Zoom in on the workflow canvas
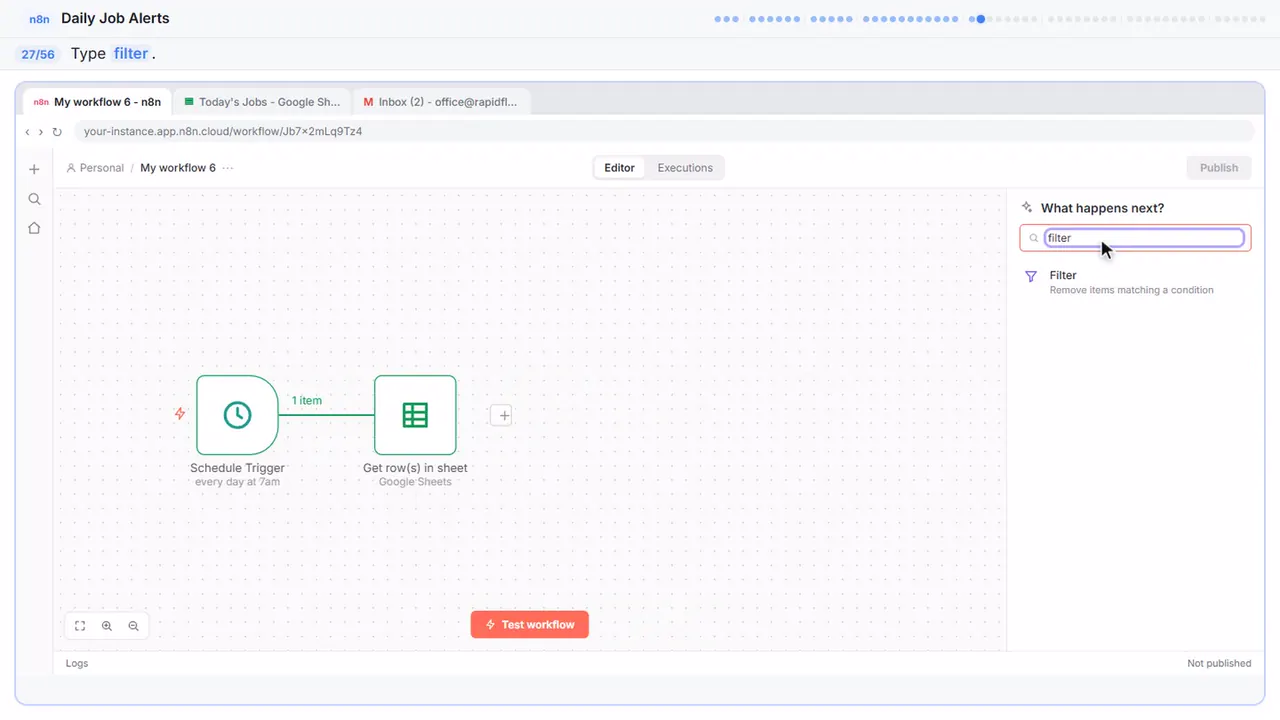 107,626
